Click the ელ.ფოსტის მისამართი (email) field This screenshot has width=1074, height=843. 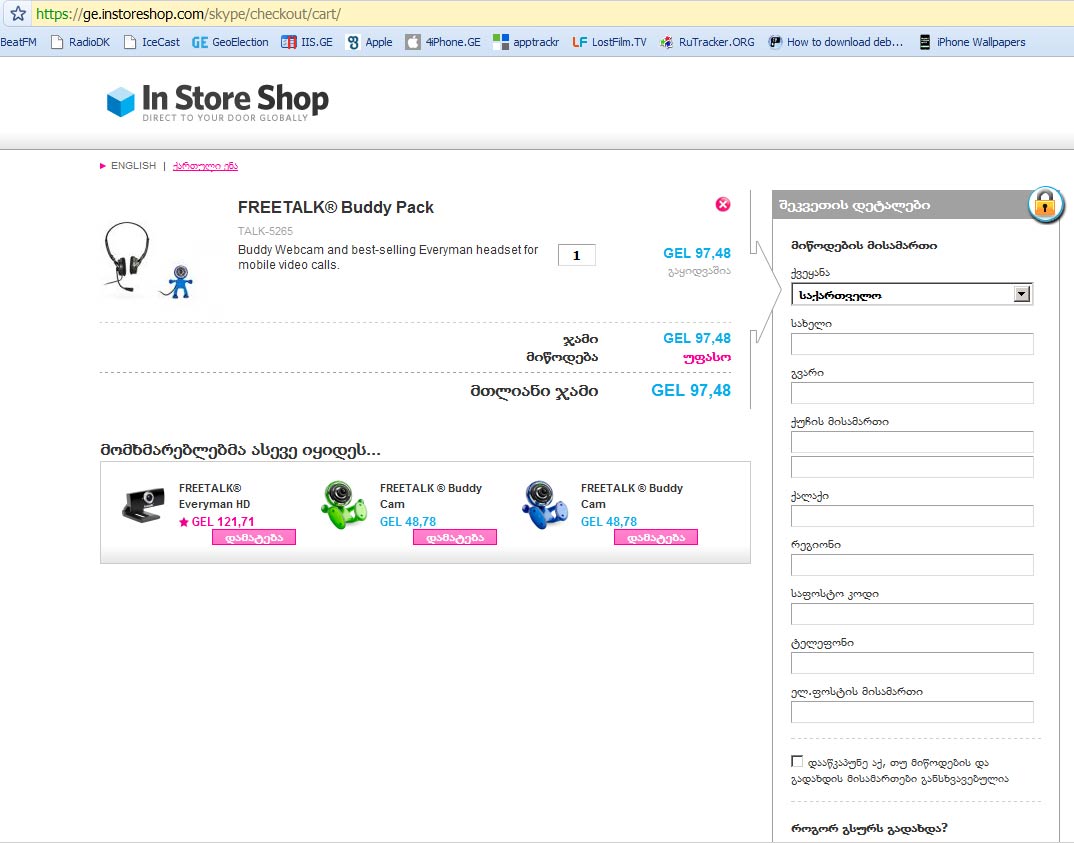tap(912, 712)
